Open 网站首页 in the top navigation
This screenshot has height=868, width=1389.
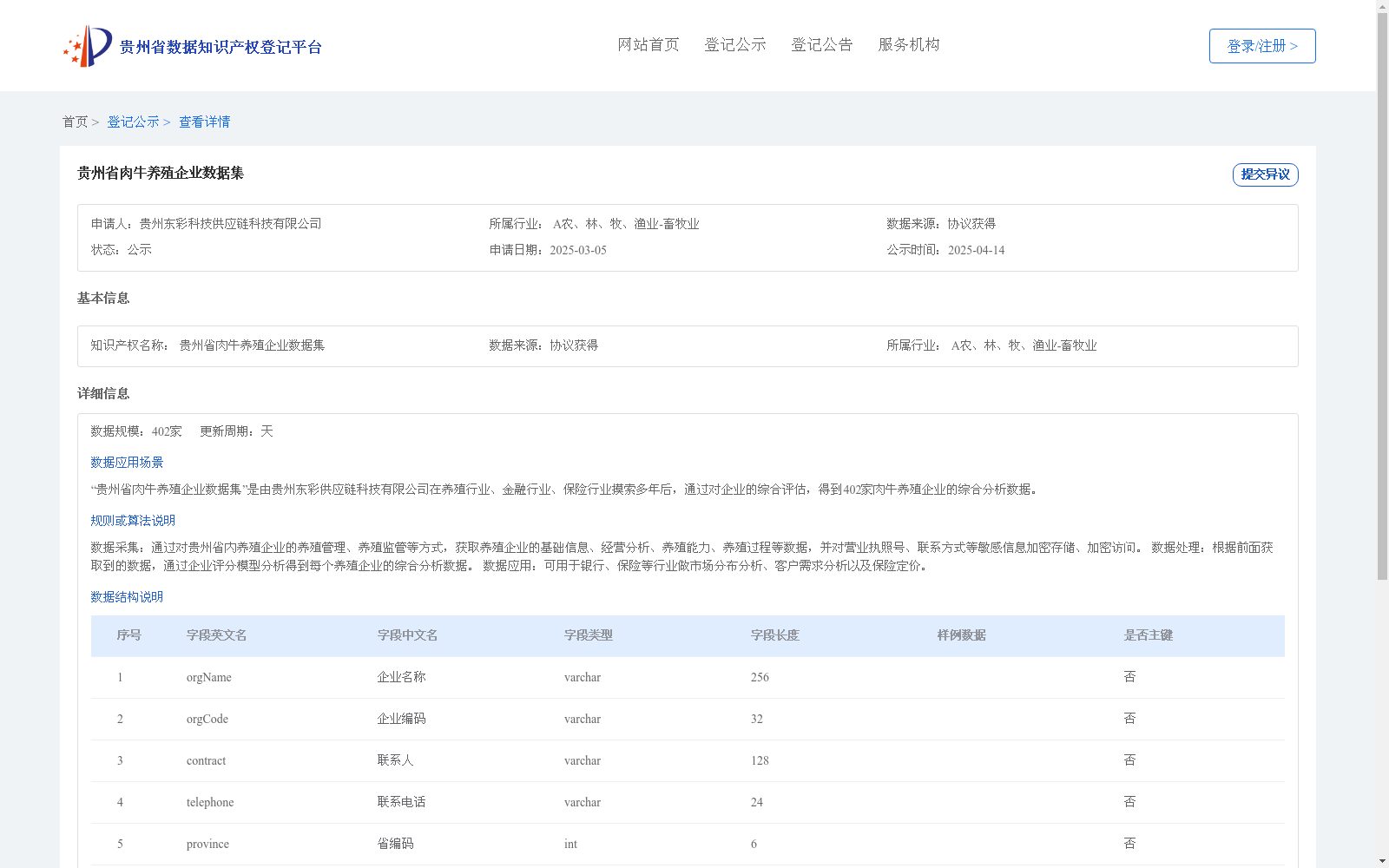[x=648, y=45]
